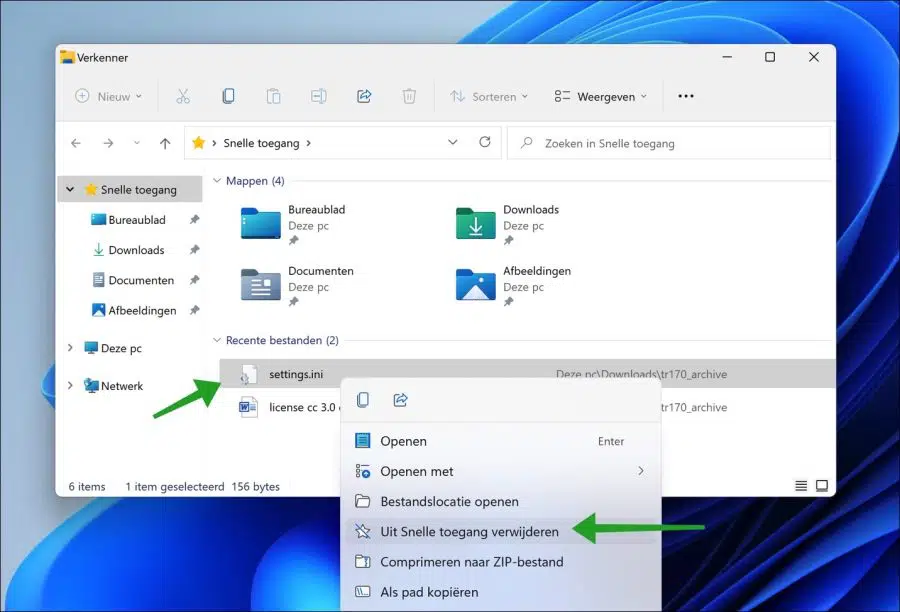
Task: Go back with the left arrow
Action: tap(76, 143)
